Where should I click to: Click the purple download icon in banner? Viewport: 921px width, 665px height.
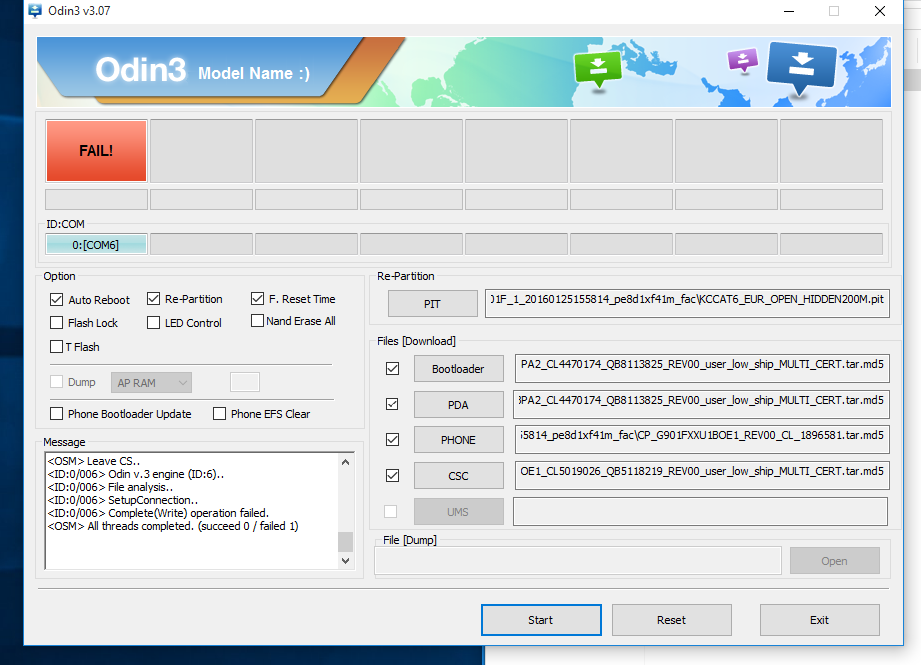click(742, 60)
